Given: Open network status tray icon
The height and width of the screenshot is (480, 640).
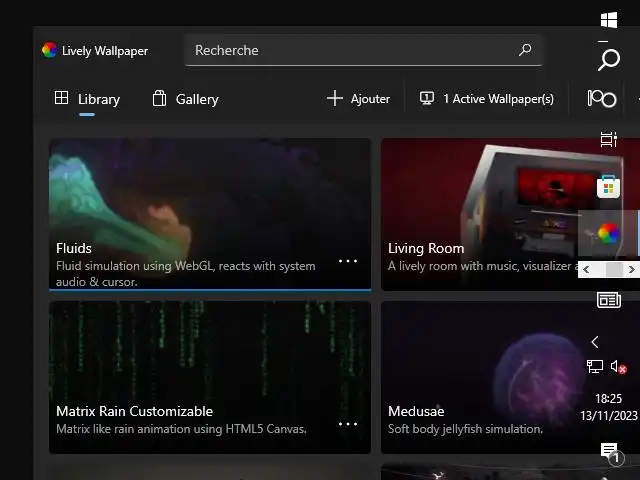Looking at the screenshot, I should point(595,366).
